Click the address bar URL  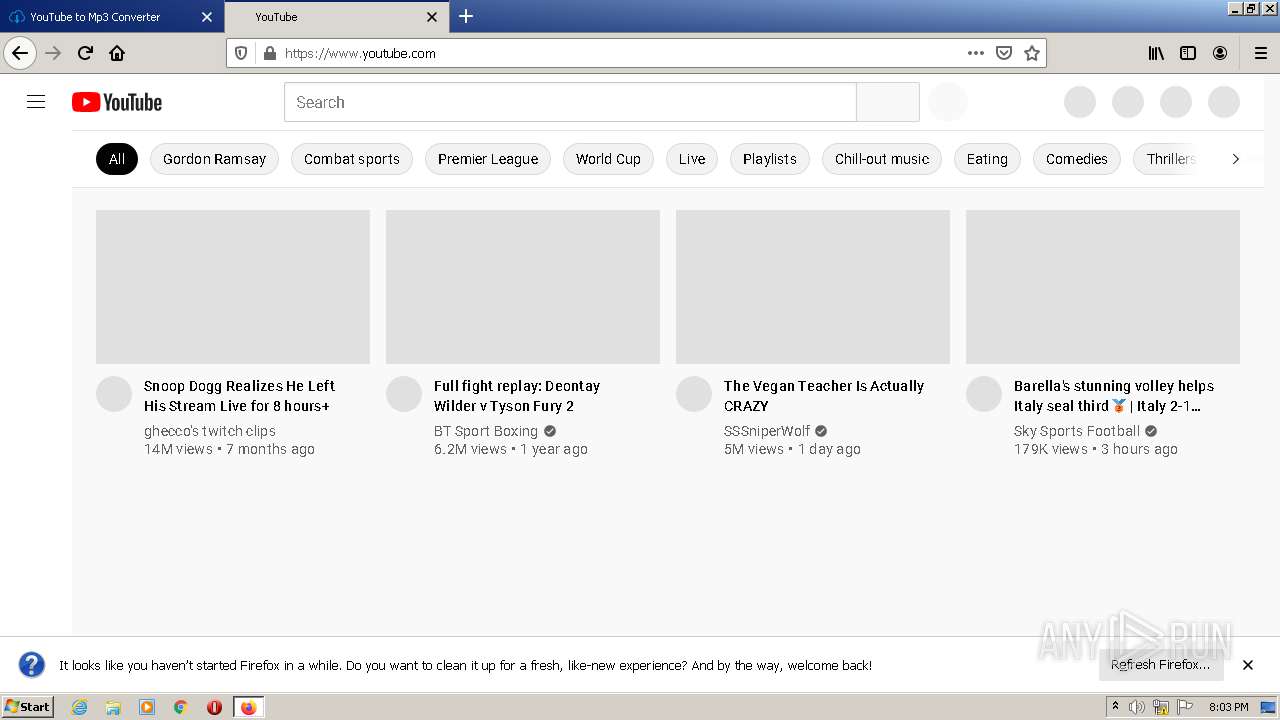tap(360, 53)
